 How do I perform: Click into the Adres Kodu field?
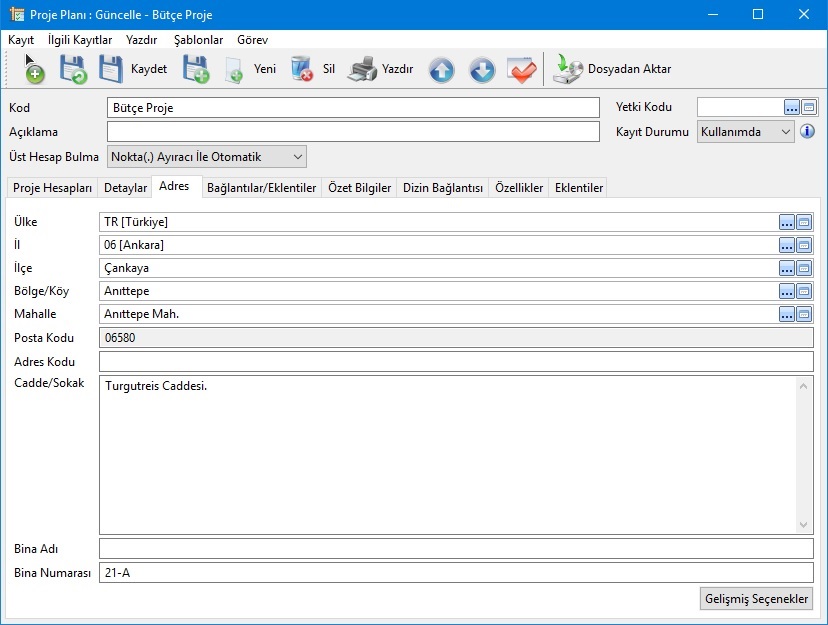(x=456, y=361)
